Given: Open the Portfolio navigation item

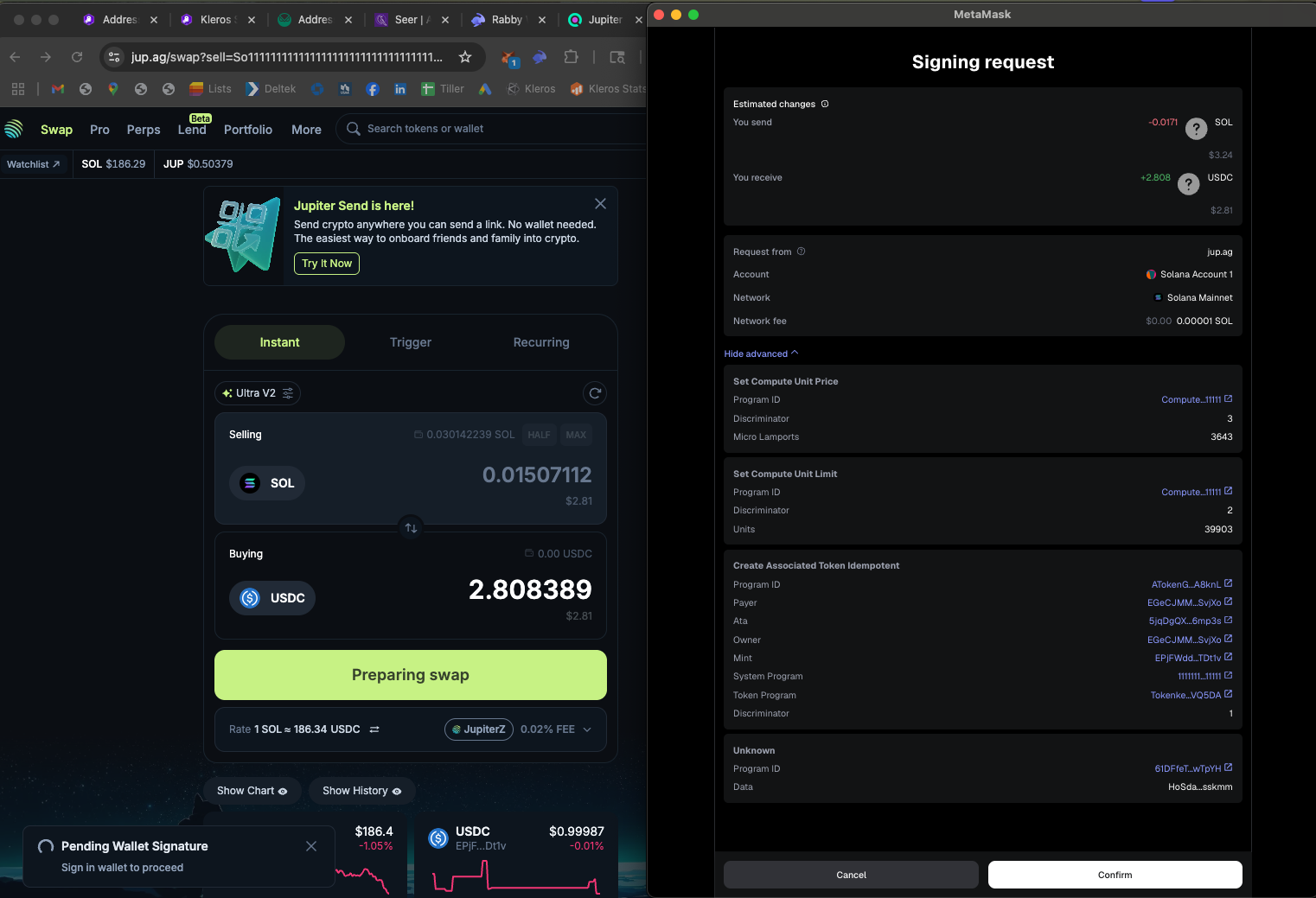Looking at the screenshot, I should pyautogui.click(x=248, y=130).
